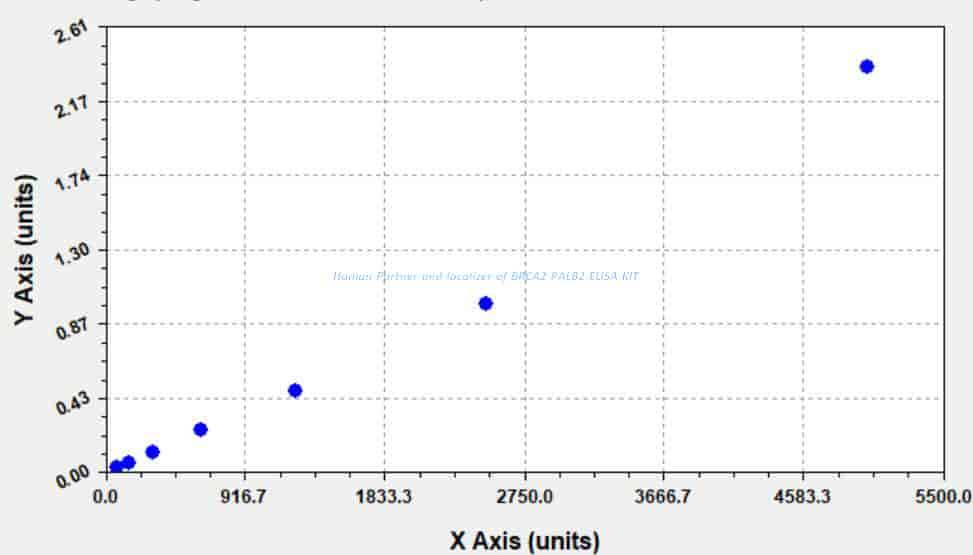This screenshot has width=973, height=555.
Task: Click the x-axis label '0.0'
Action: (105, 497)
